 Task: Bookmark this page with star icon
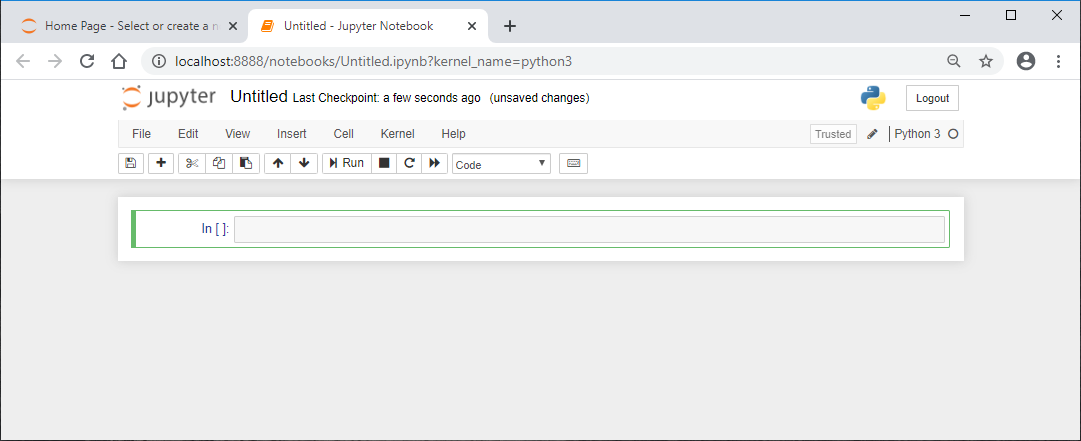(986, 61)
